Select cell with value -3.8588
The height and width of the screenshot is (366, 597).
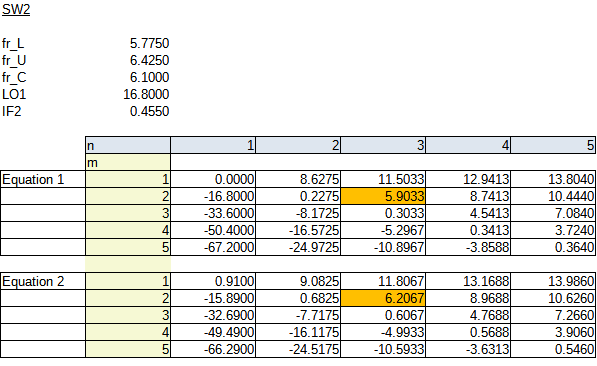click(x=468, y=247)
